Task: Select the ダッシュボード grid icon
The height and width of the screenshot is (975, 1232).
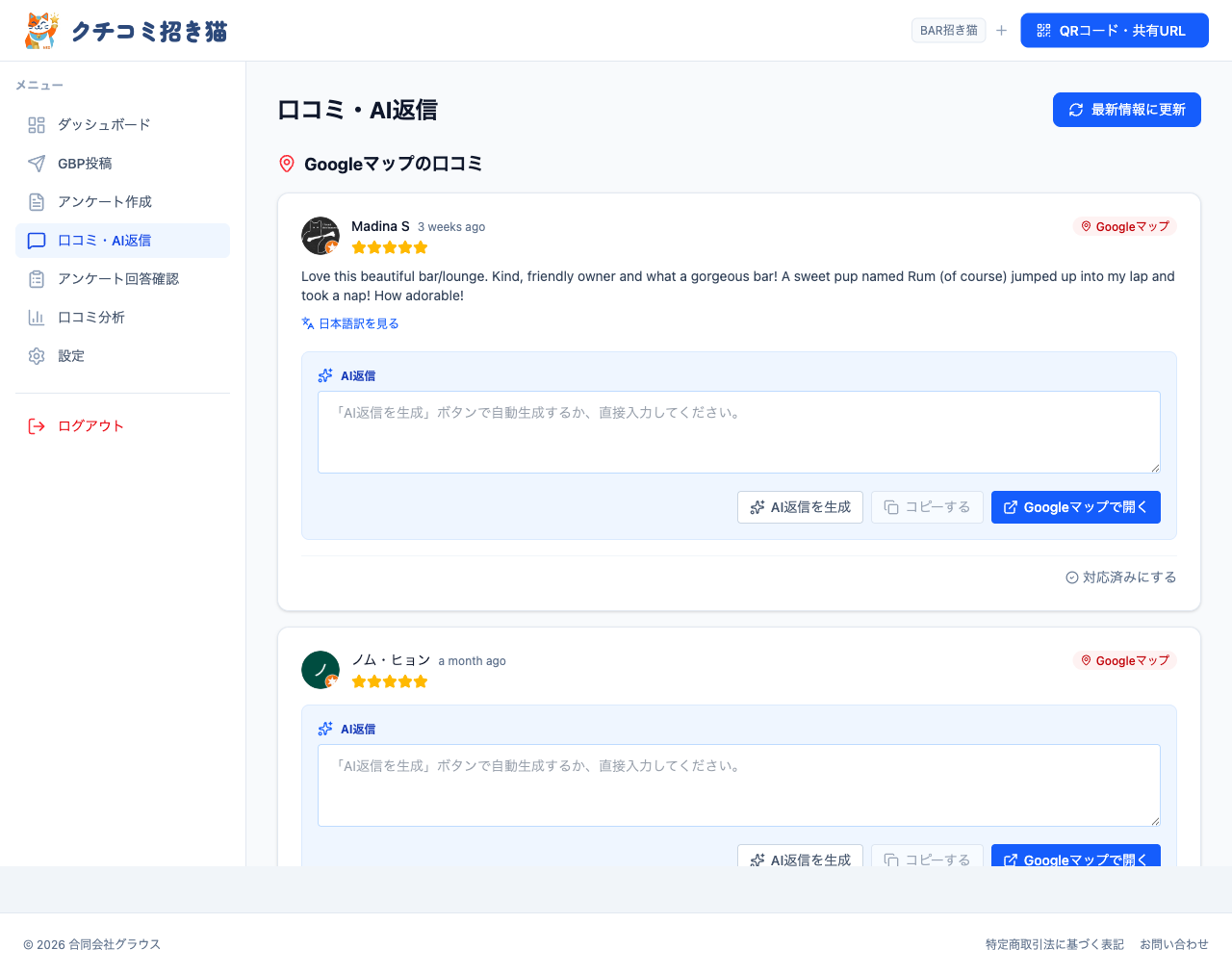Action: click(x=36, y=124)
